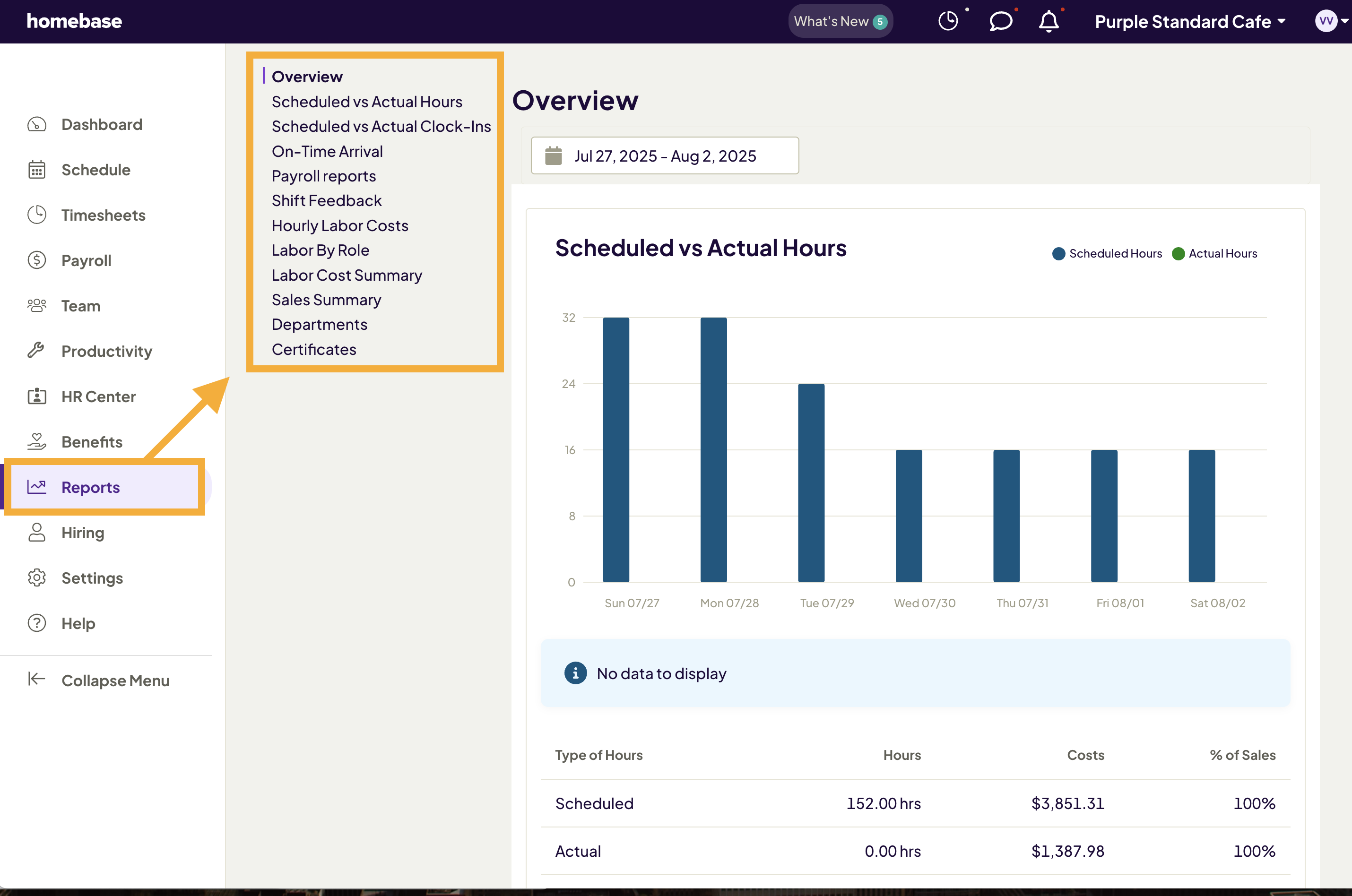Toggle the Scheduled Hours chart legend
The height and width of the screenshot is (896, 1352).
click(1107, 253)
